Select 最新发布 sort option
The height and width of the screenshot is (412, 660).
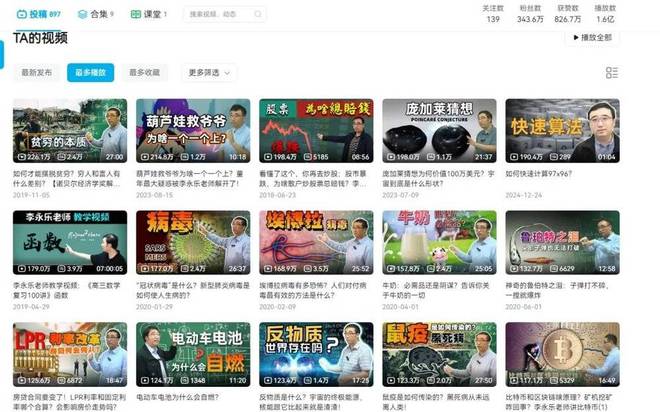pos(36,73)
